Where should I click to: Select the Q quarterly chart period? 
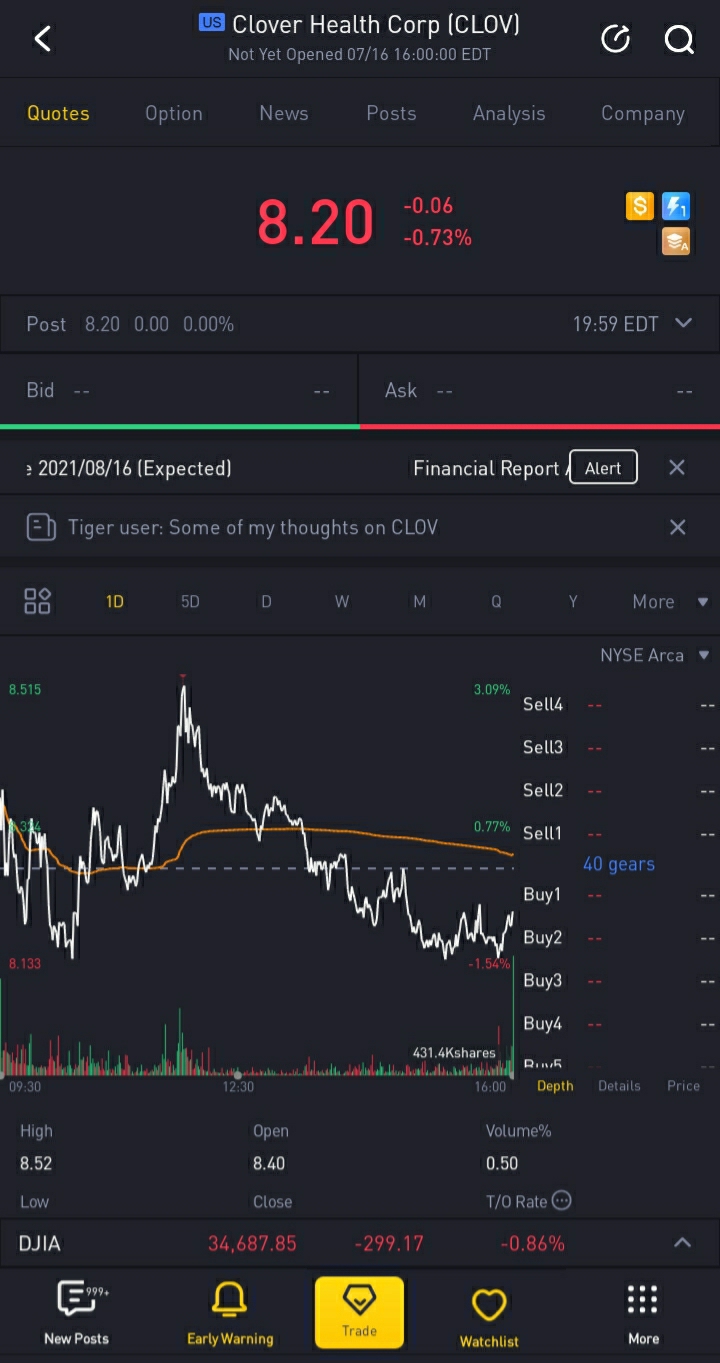tap(496, 601)
